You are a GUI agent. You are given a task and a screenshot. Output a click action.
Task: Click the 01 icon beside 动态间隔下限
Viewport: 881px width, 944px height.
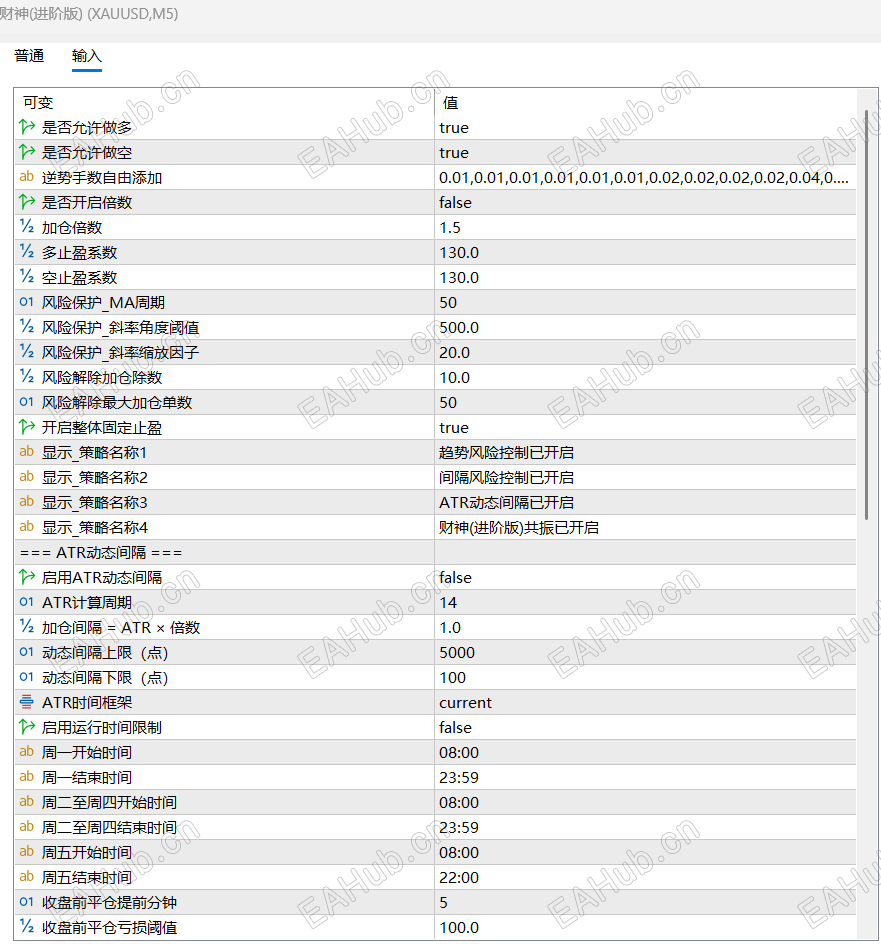[26, 677]
